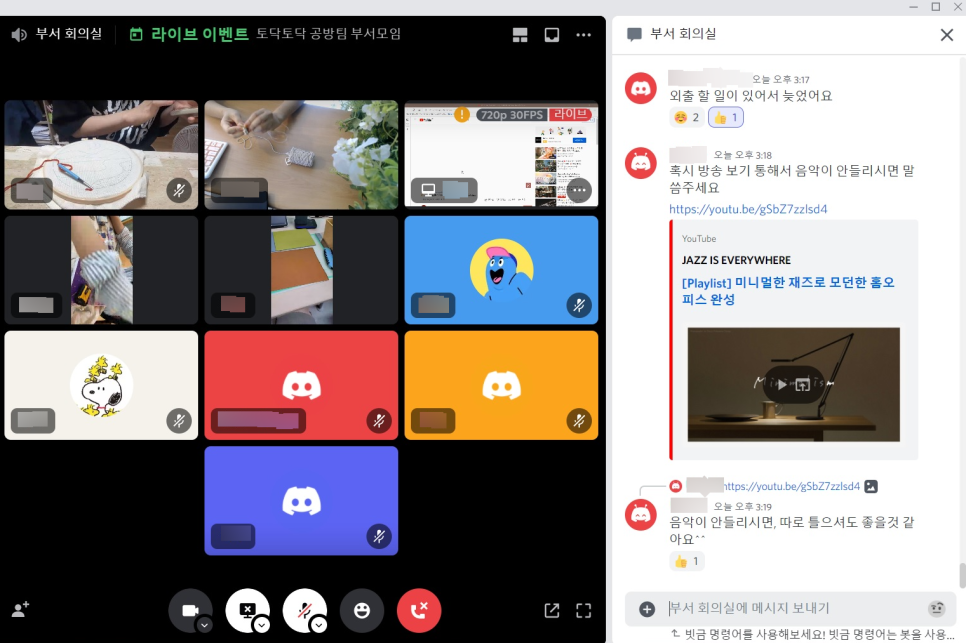Select the blue character avatar tile

(x=501, y=270)
